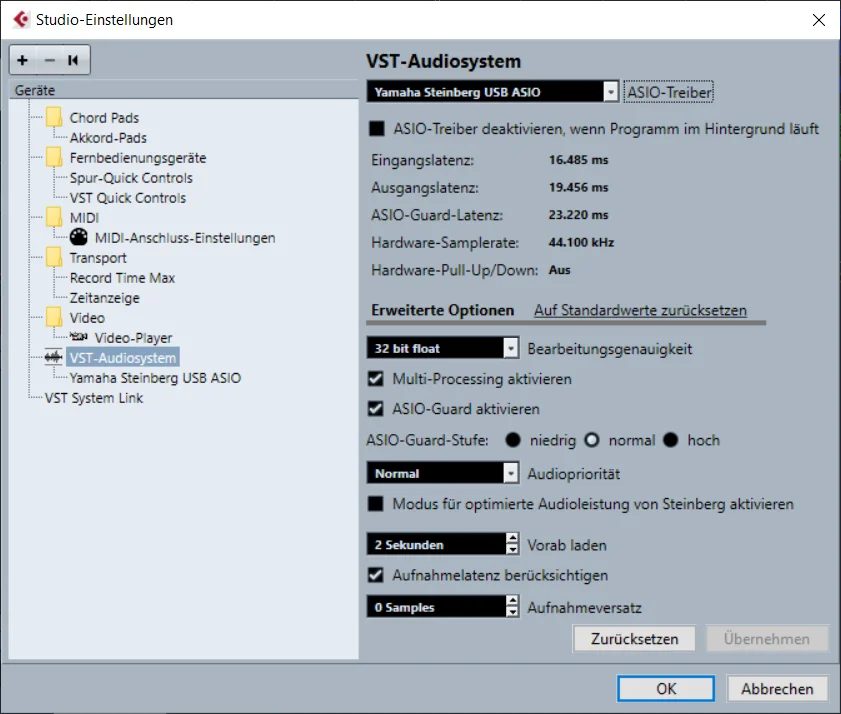Open the Audiopriorität dropdown
Screen dimensions: 841x714
coord(443,474)
